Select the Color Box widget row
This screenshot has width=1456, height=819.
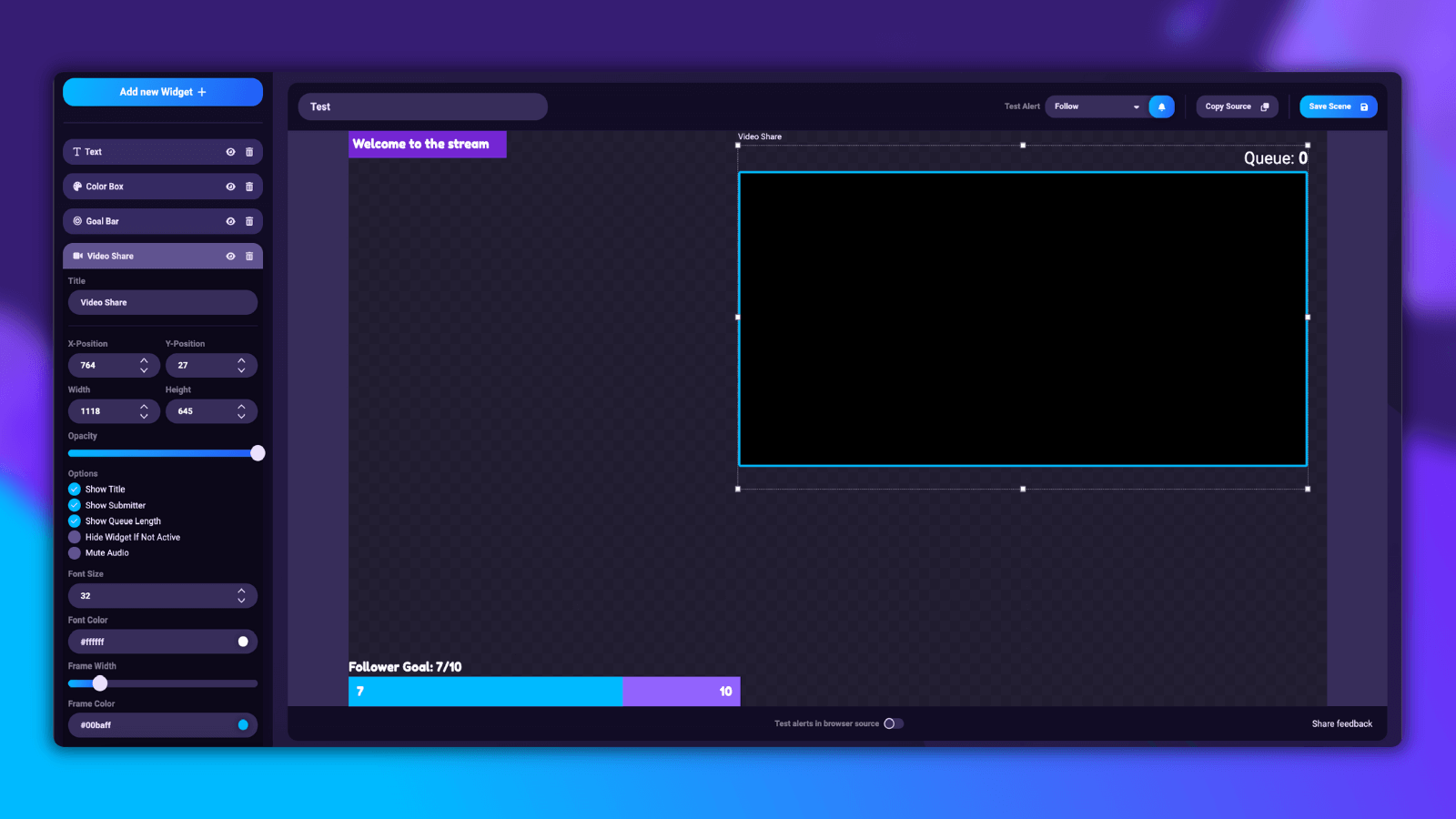(163, 187)
